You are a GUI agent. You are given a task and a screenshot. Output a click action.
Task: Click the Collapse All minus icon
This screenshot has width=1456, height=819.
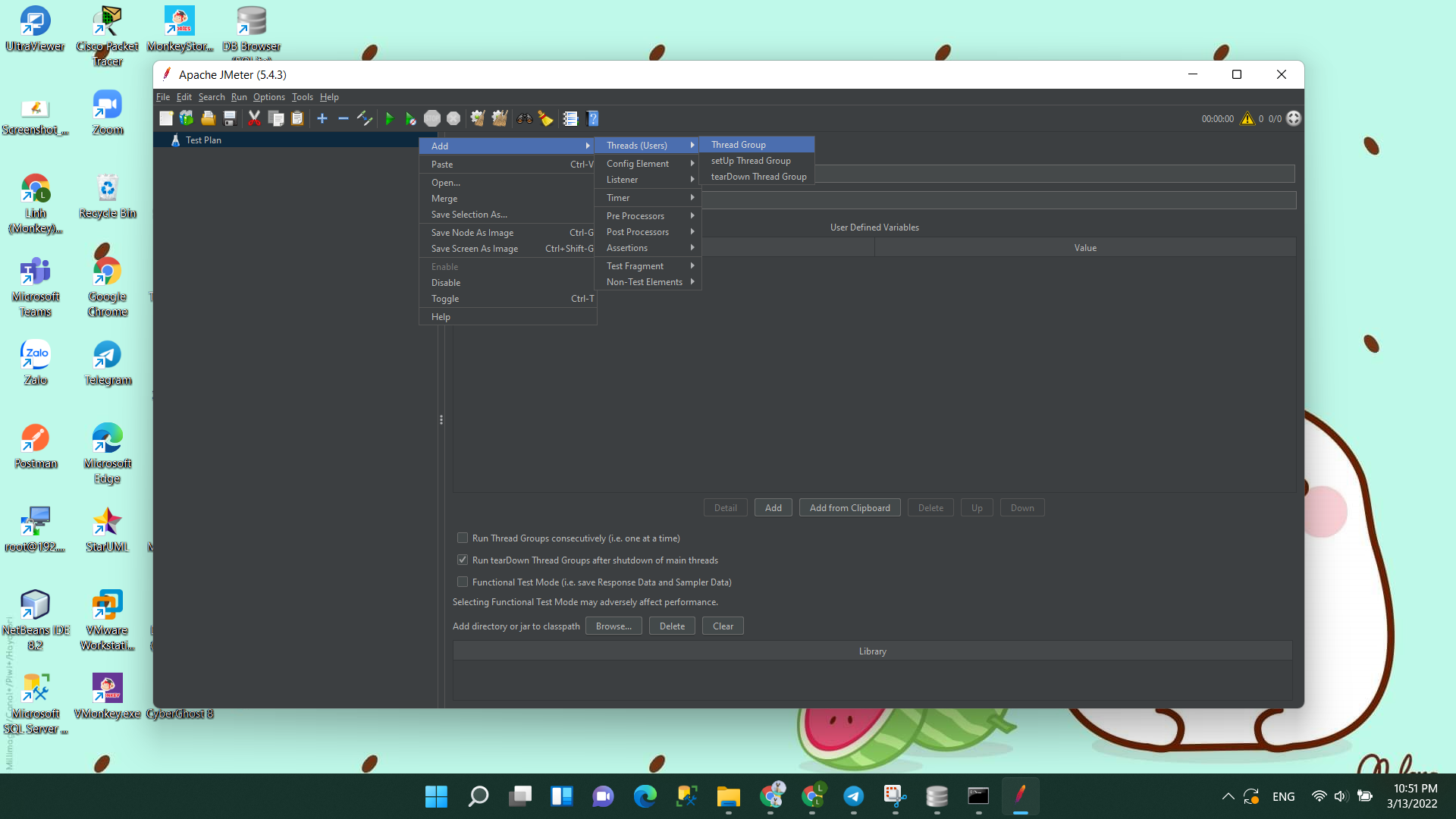coord(344,118)
